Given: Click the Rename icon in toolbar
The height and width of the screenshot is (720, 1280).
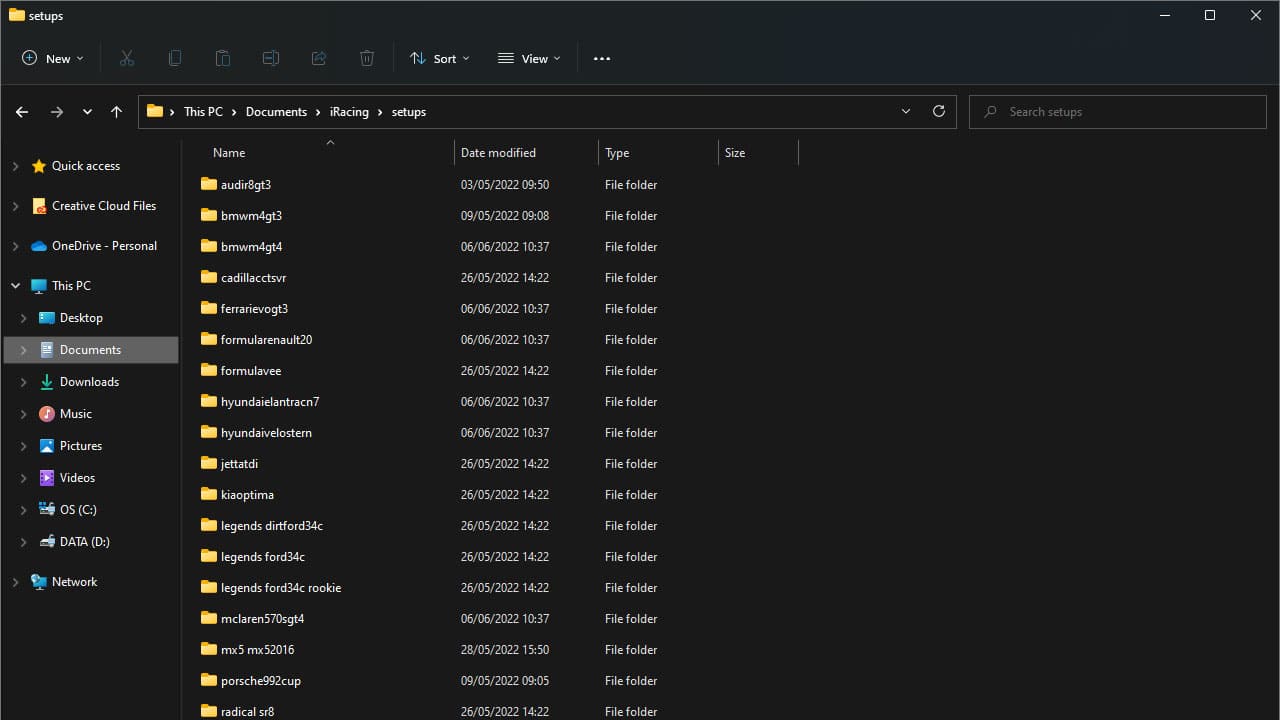Looking at the screenshot, I should point(271,58).
